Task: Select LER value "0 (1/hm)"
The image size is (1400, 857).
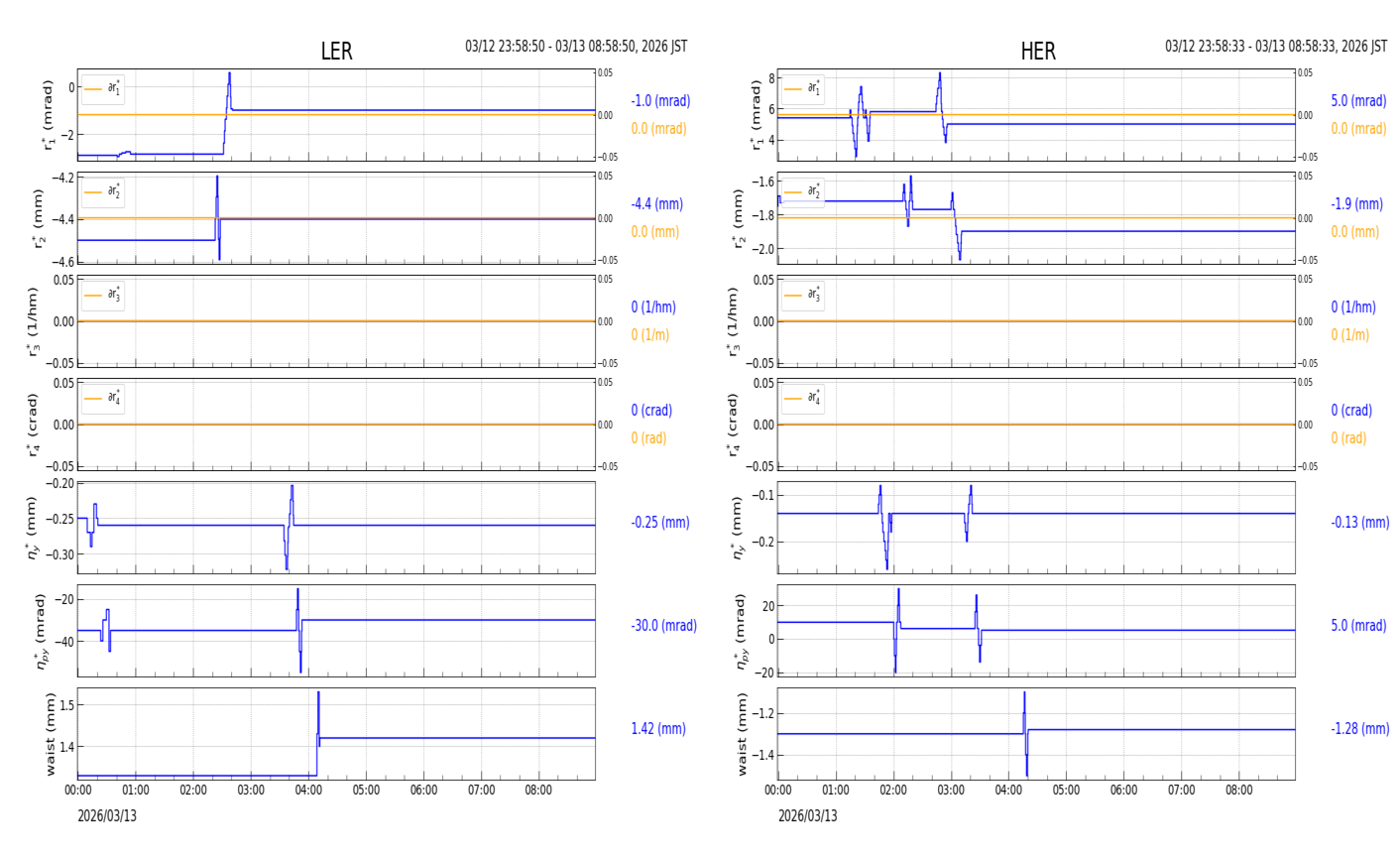Action: (656, 307)
